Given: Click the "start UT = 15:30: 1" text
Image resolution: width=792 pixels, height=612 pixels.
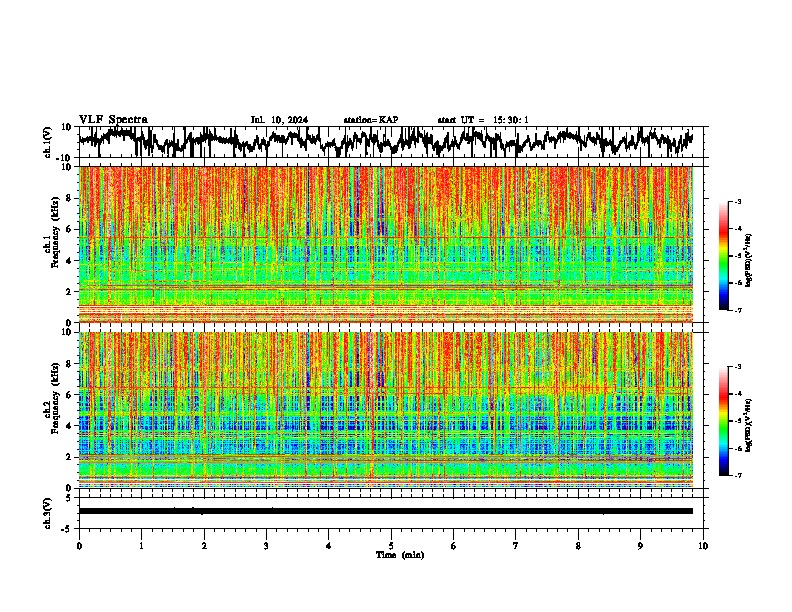Looking at the screenshot, I should click(x=483, y=120).
